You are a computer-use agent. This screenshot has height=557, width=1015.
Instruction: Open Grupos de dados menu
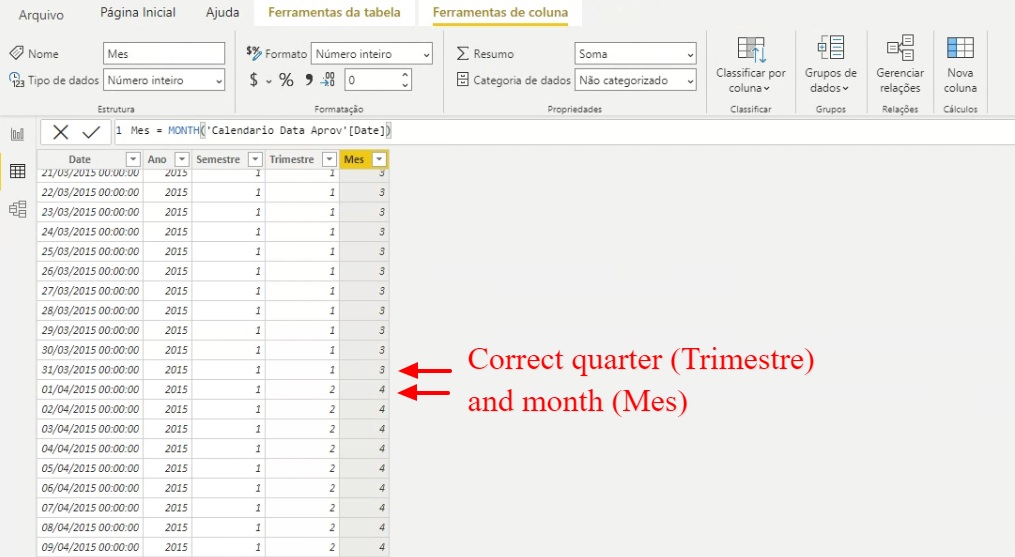click(831, 65)
